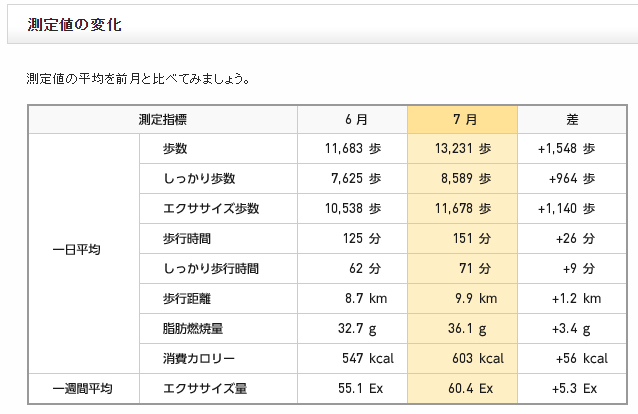Click the 一日平均 row group label
Screen dimensions: 638x414
point(76,249)
